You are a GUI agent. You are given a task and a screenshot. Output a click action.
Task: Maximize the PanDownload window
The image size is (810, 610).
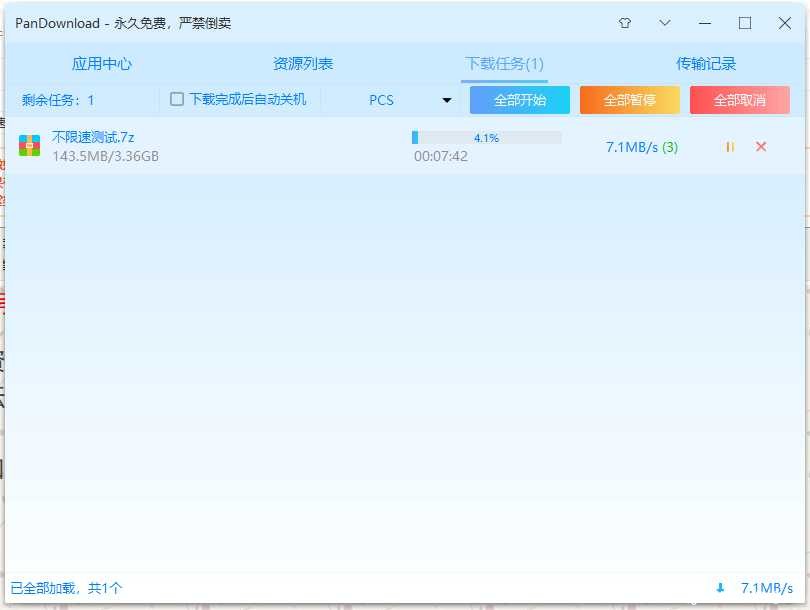[744, 23]
